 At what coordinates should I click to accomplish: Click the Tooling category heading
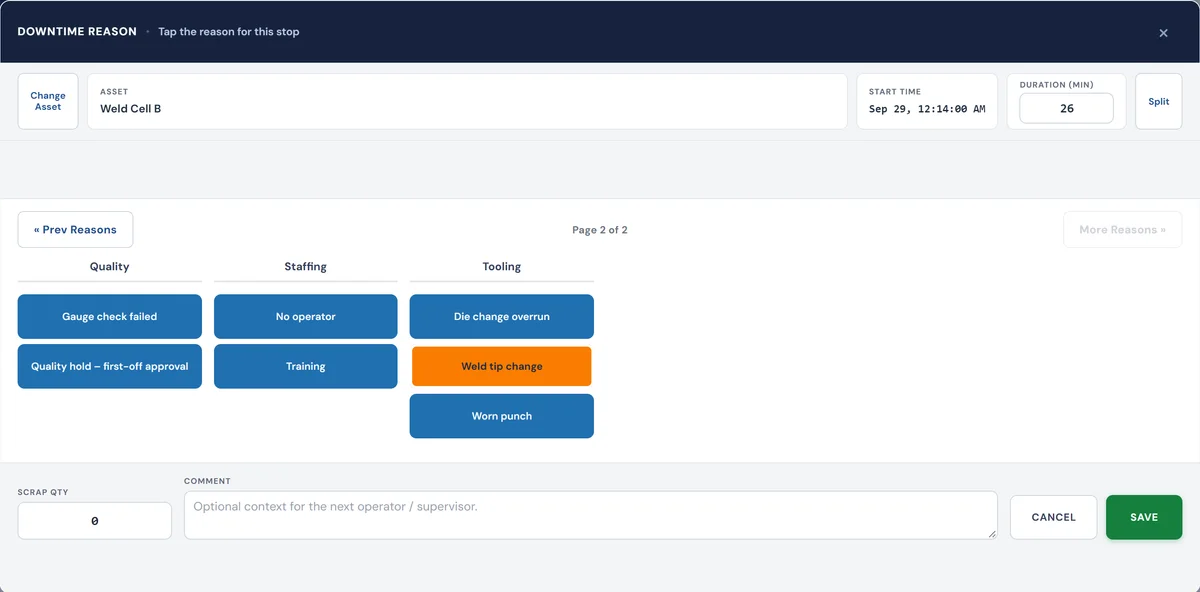pos(502,267)
